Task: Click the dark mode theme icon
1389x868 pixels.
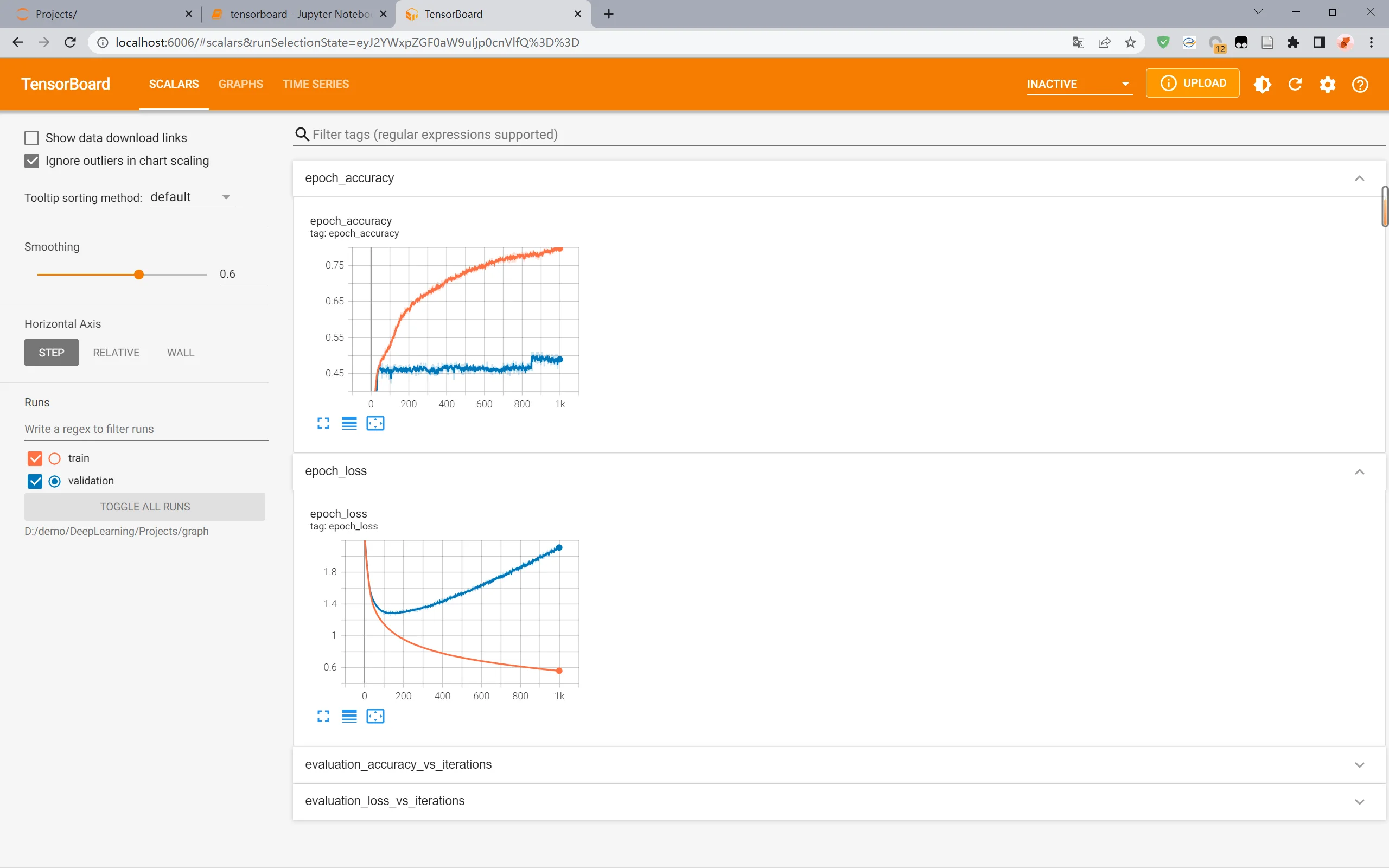Action: 1262,85
